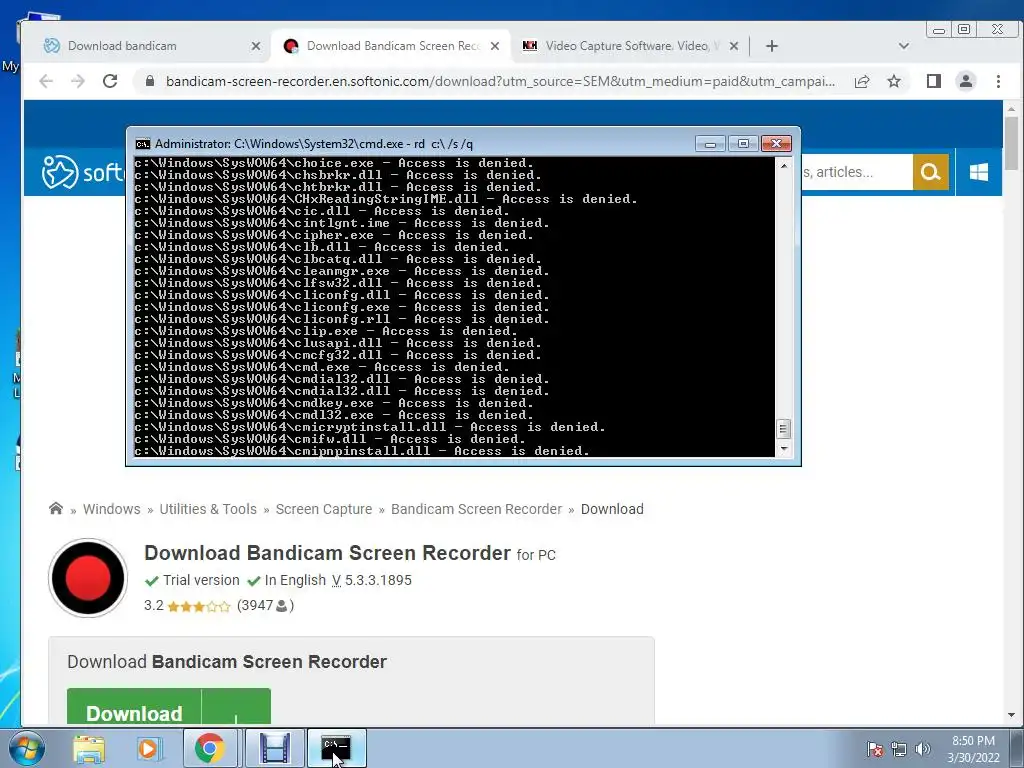Reload the current Softonic page
Screen dimensions: 1024x768
110,81
